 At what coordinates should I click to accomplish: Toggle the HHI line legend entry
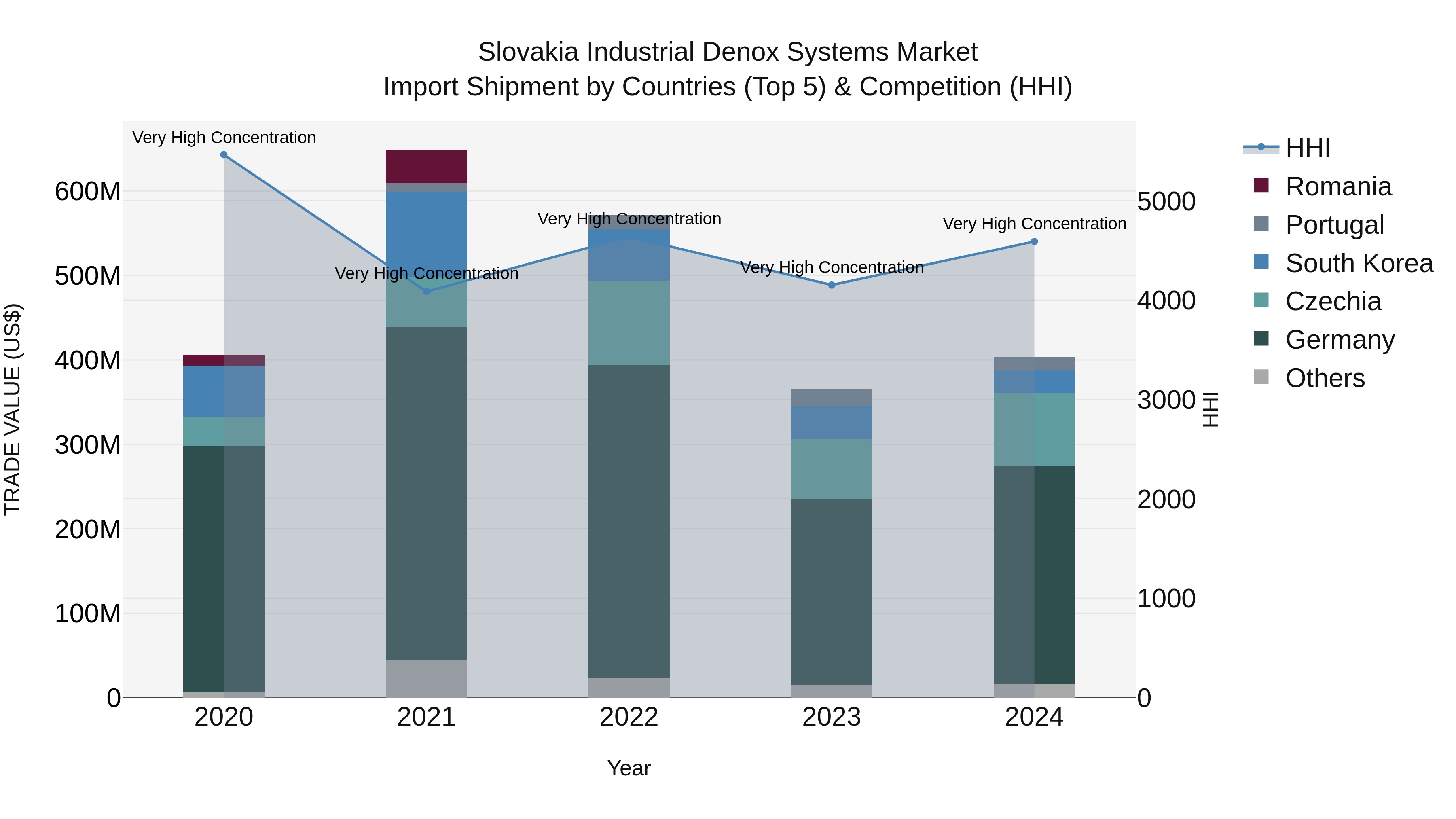point(1287,148)
